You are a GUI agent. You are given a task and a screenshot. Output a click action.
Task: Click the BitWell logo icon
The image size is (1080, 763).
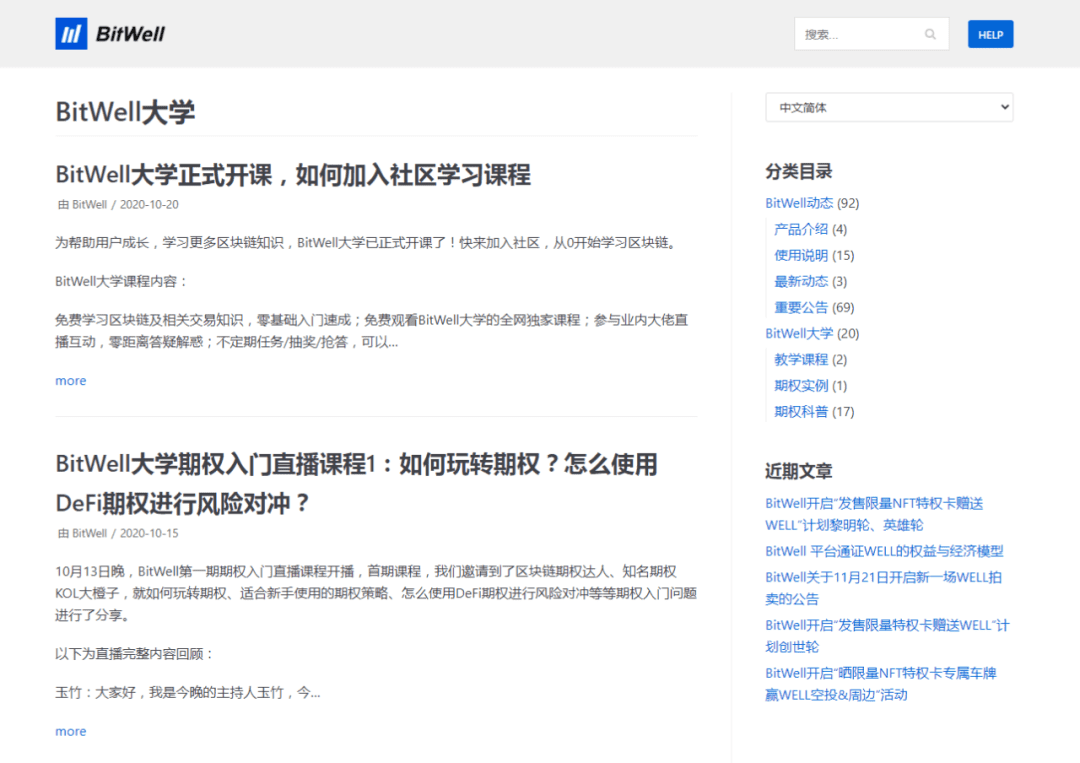click(71, 34)
